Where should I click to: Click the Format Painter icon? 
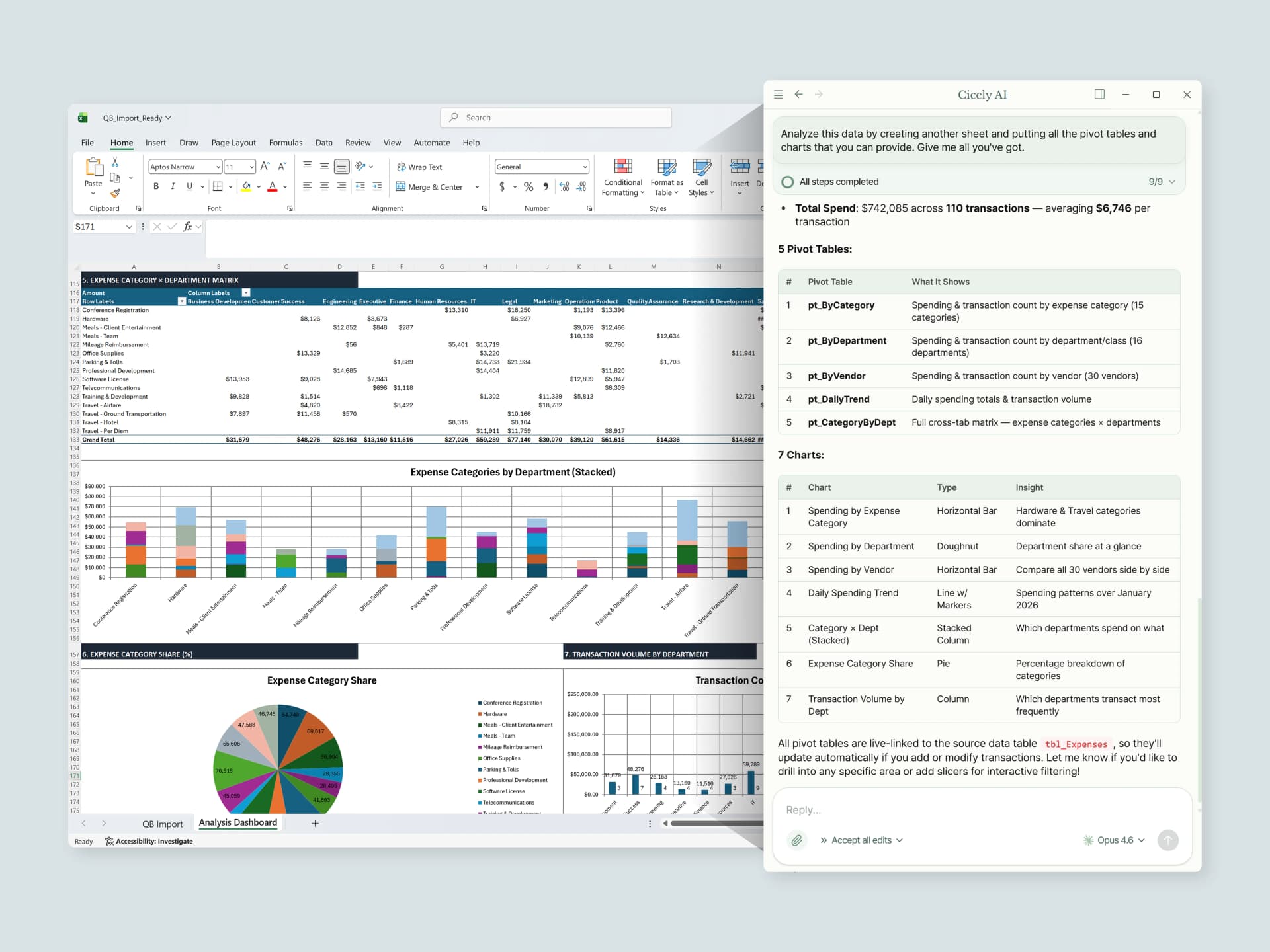(116, 193)
